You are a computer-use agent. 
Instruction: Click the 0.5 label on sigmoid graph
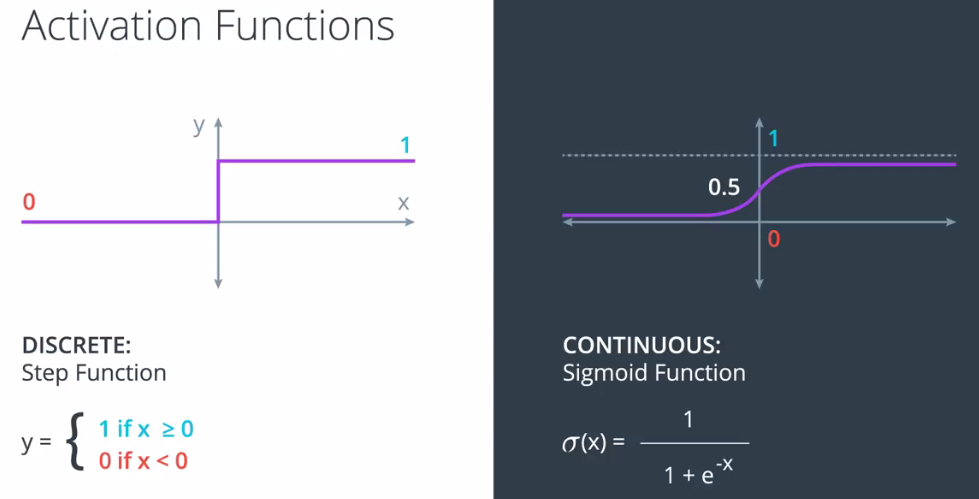[724, 187]
